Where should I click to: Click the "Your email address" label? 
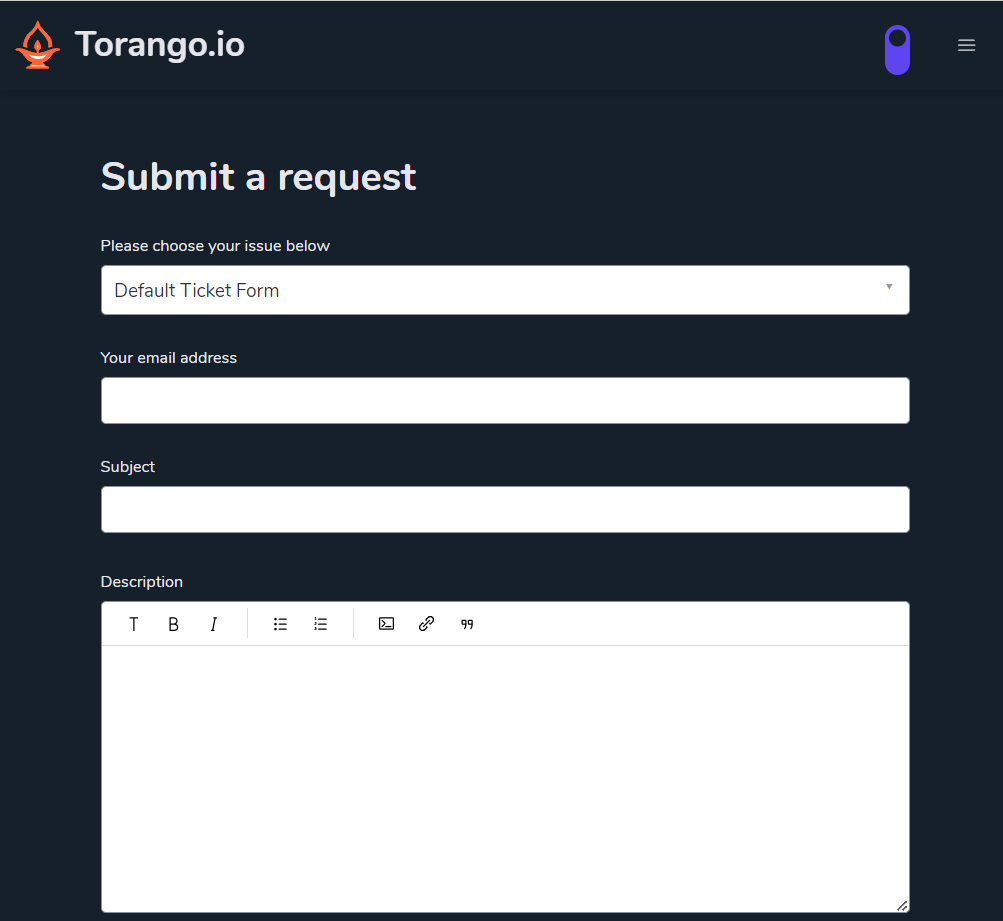[x=169, y=358]
